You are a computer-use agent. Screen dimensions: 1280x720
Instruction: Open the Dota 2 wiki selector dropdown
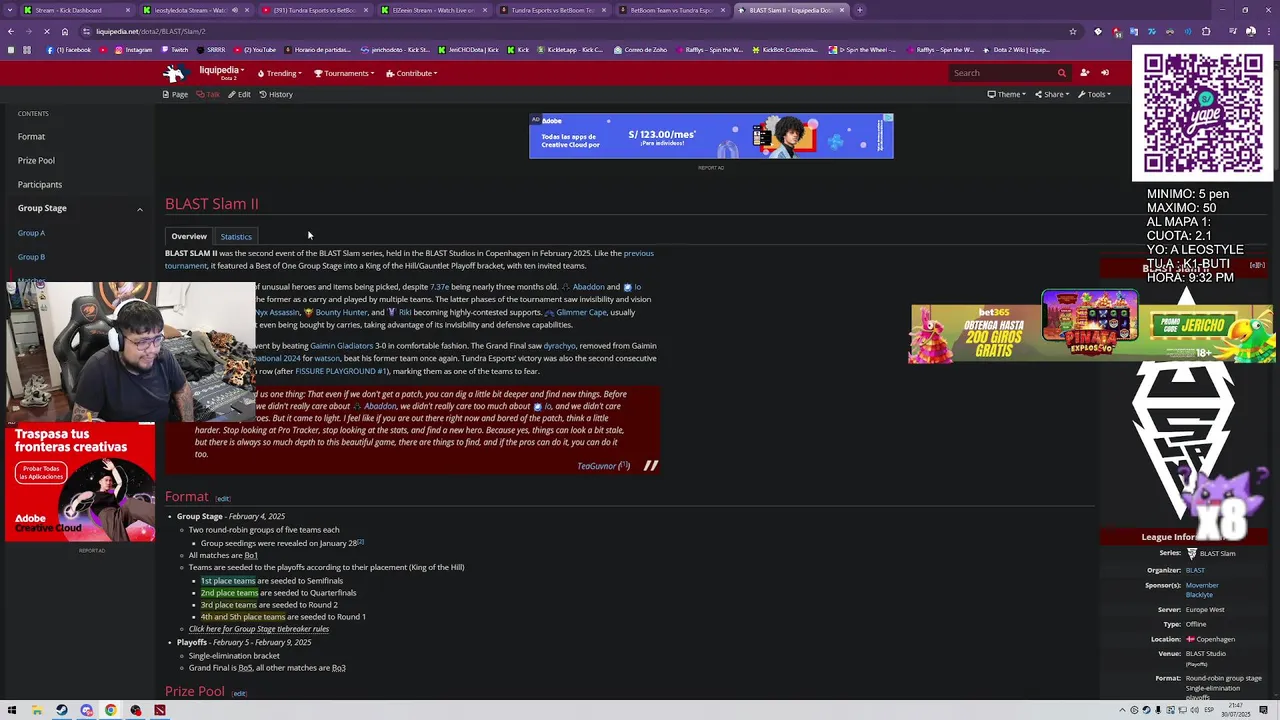click(221, 72)
